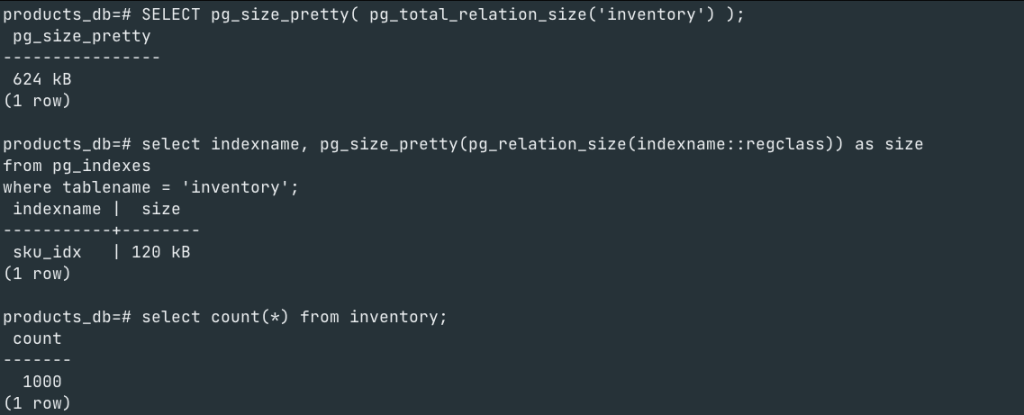Click the count column header
The width and height of the screenshot is (1024, 415).
(37, 339)
